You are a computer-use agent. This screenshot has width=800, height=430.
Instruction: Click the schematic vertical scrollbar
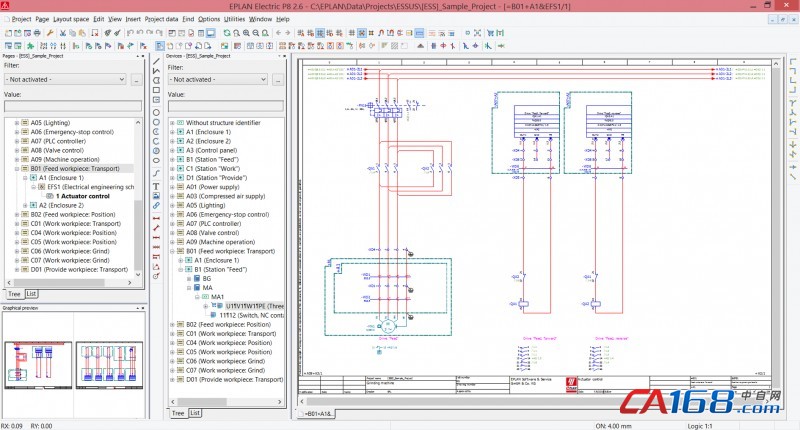point(776,228)
